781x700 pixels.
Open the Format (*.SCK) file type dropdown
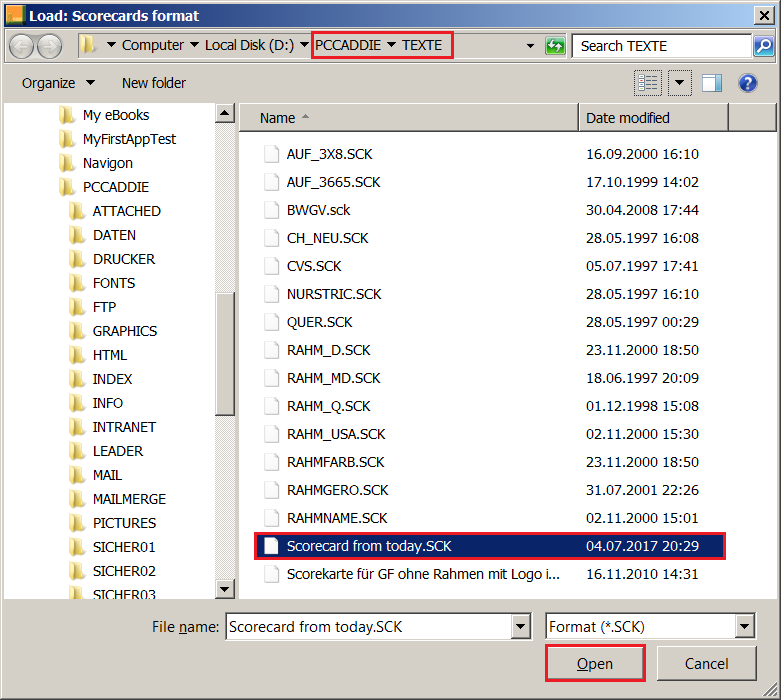pyautogui.click(x=744, y=627)
